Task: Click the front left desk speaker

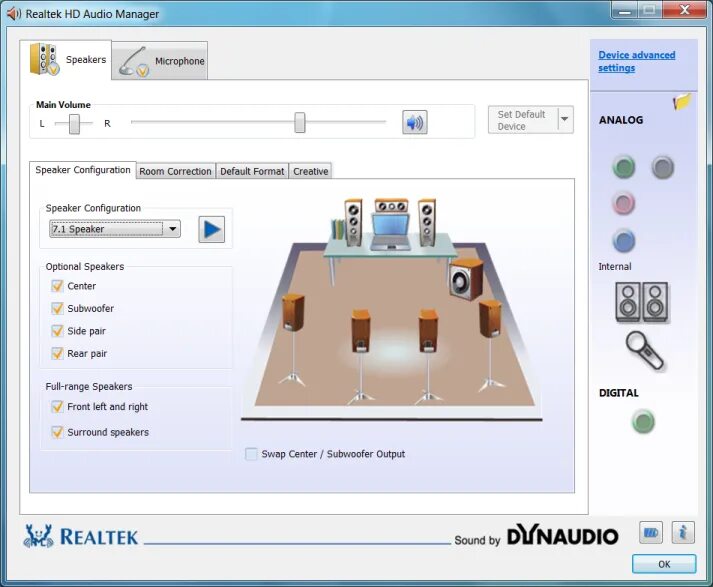Action: click(x=353, y=222)
